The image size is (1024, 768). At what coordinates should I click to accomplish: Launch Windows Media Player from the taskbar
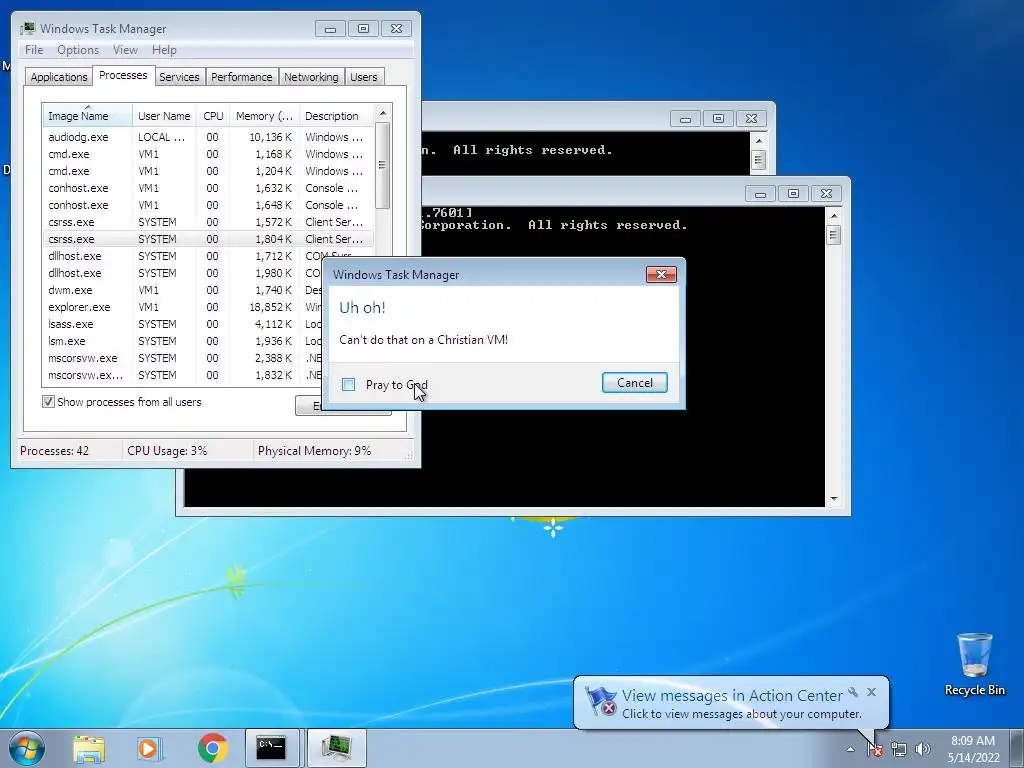(x=148, y=748)
